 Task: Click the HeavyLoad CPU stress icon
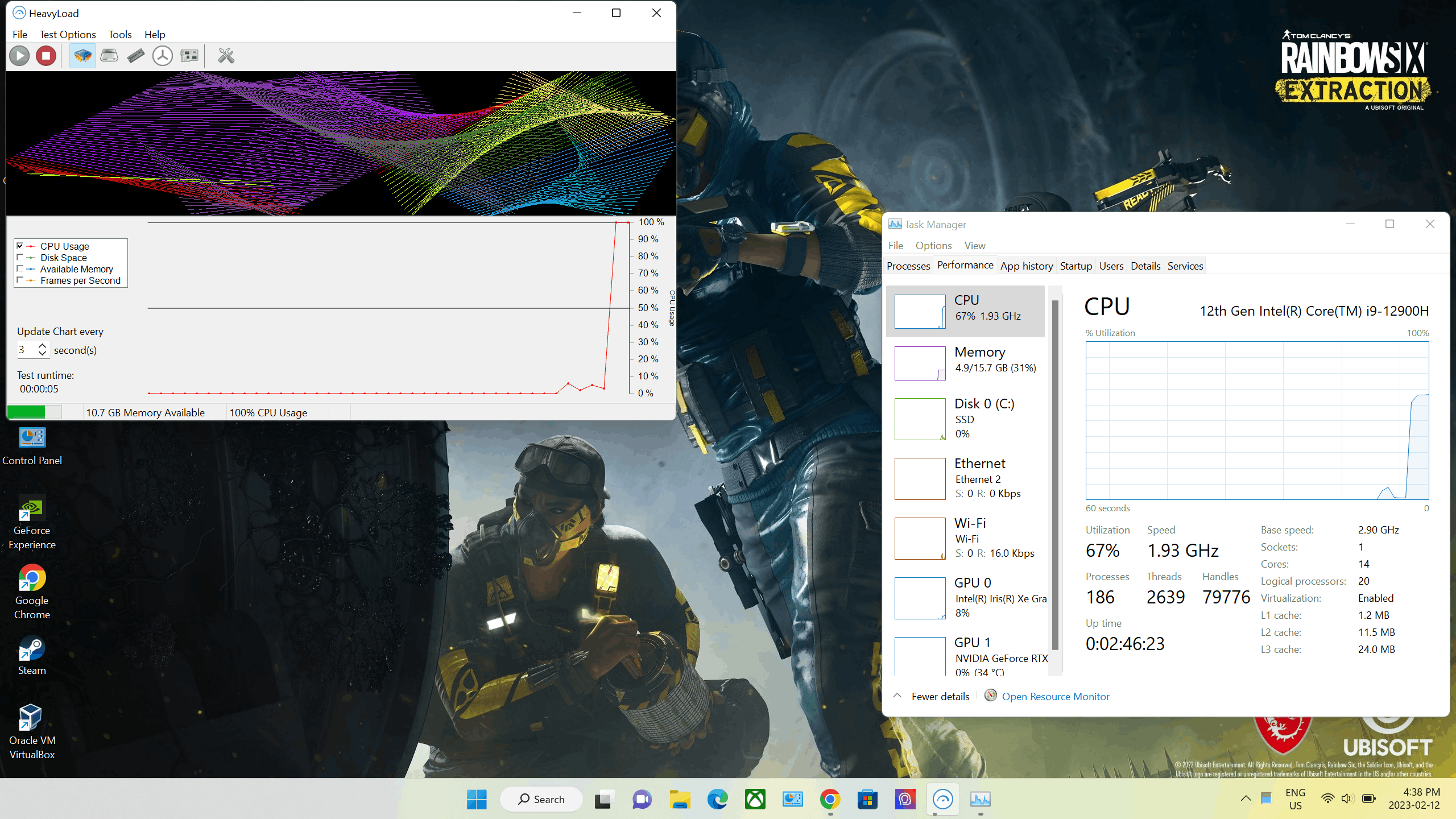(x=82, y=55)
